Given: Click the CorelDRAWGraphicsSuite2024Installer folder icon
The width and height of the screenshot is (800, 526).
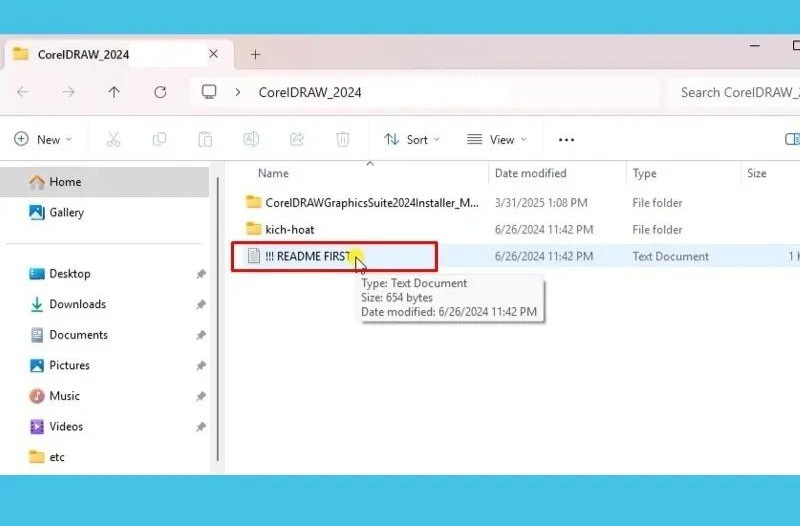Looking at the screenshot, I should click(x=254, y=202).
